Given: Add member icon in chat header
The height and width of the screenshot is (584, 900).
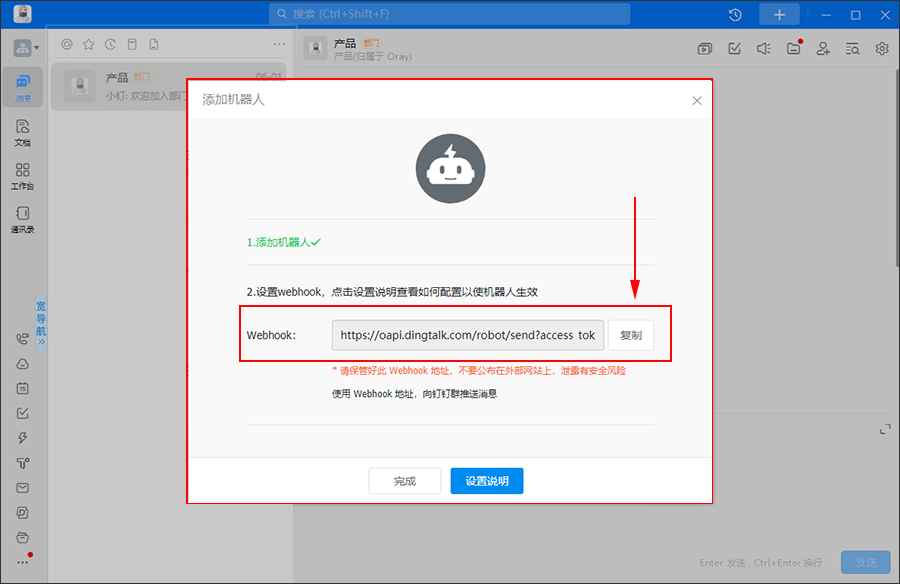Looking at the screenshot, I should [x=823, y=49].
